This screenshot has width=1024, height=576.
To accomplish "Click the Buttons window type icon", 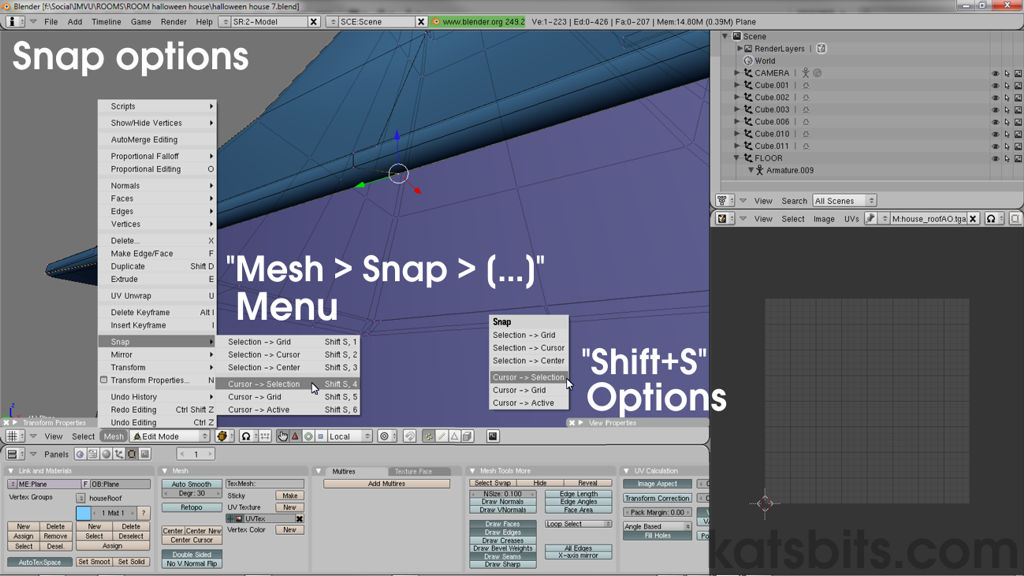I will click(x=16, y=454).
